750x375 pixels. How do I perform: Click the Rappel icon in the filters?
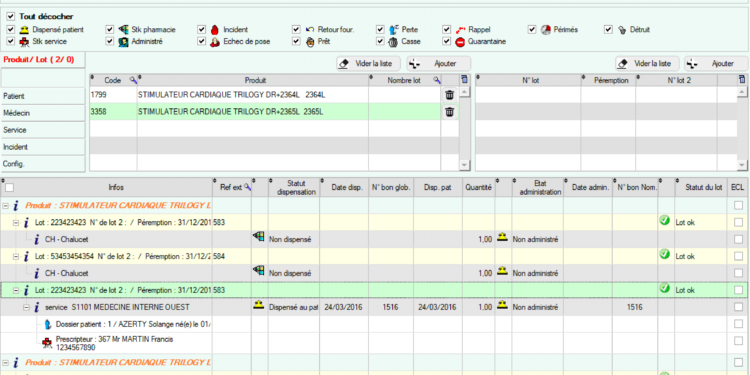pos(460,30)
